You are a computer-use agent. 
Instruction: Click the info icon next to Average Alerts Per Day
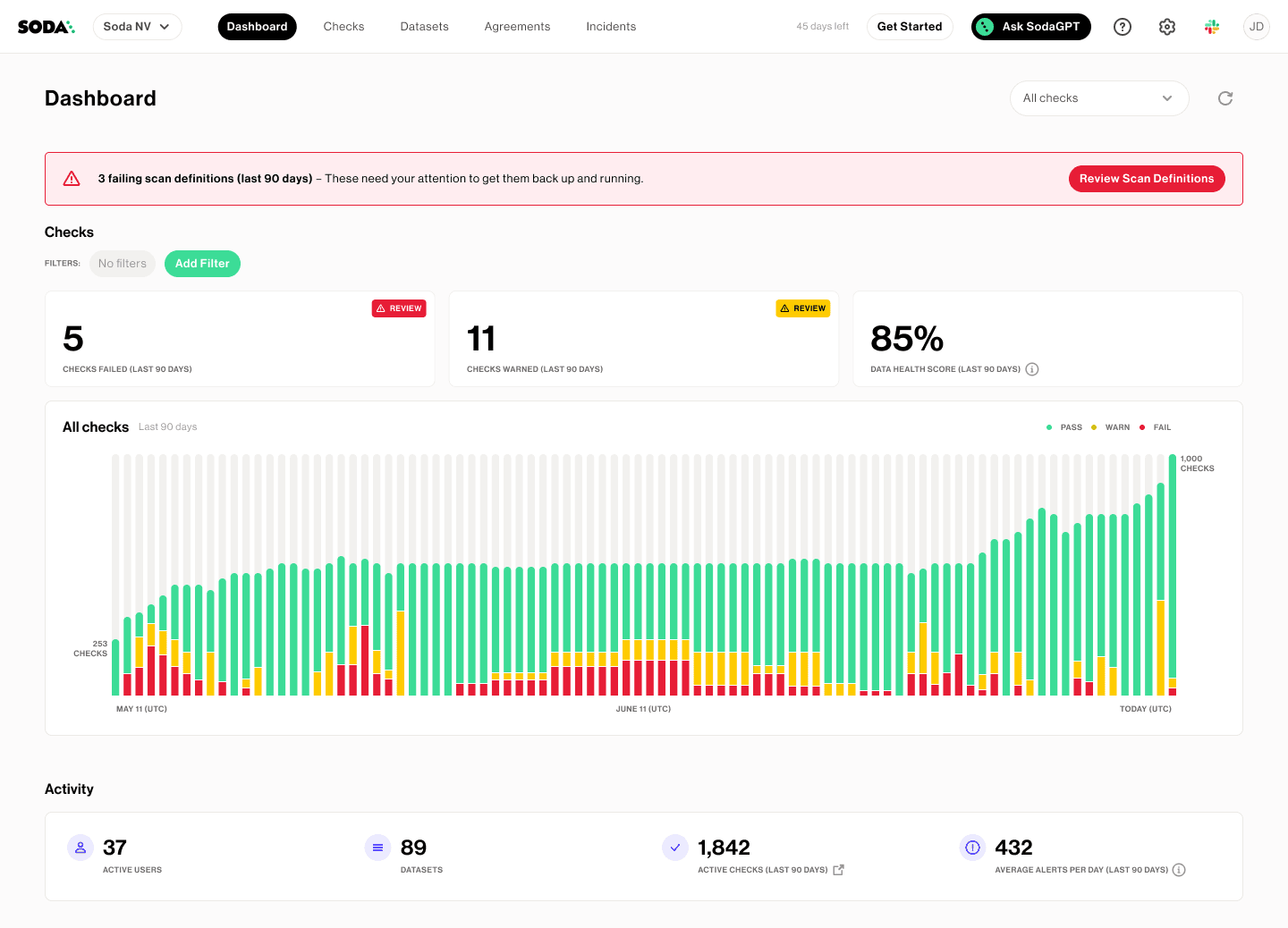click(x=1179, y=869)
